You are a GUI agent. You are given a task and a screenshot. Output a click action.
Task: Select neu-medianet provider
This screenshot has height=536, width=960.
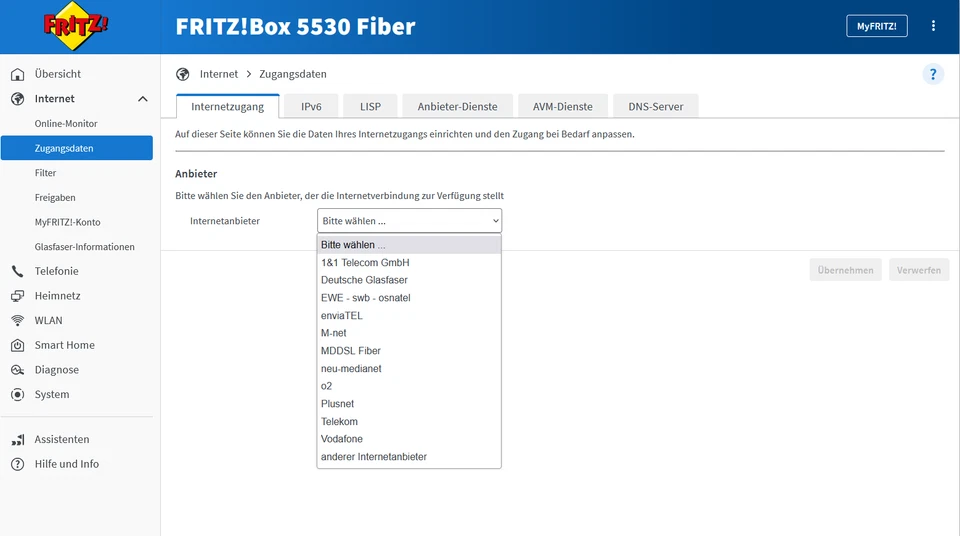[409, 368]
